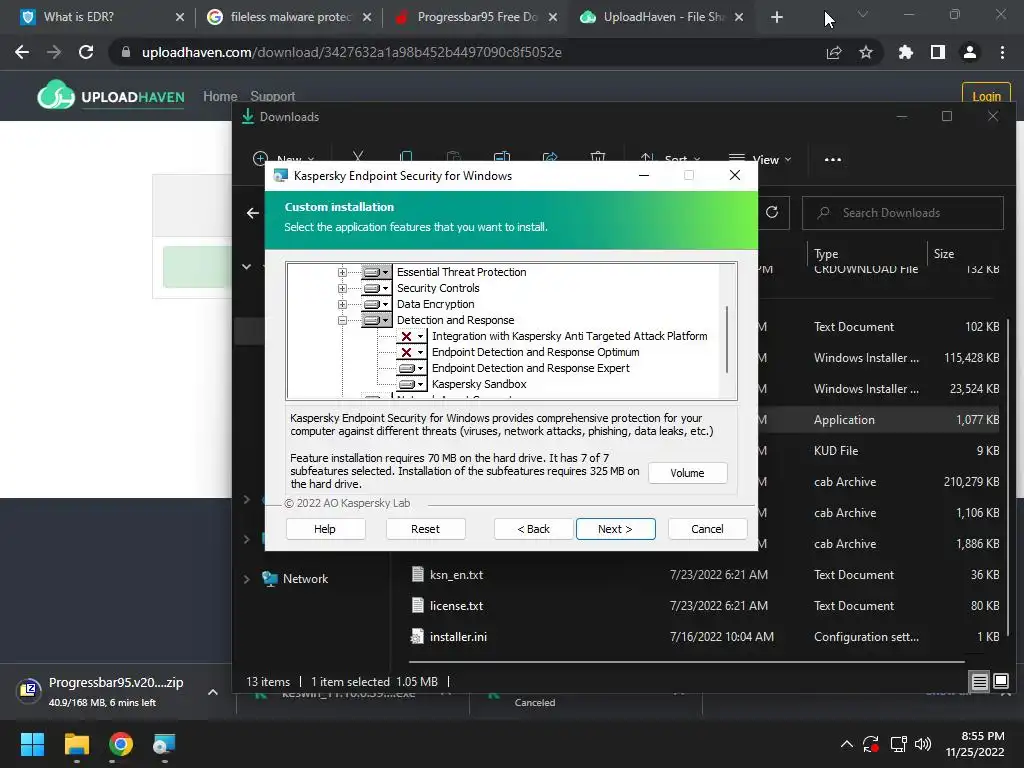Go back with the < Back button
The image size is (1024, 768).
click(x=534, y=529)
